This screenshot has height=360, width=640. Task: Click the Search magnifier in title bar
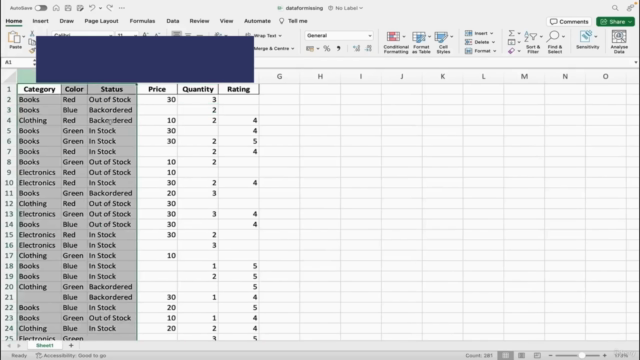[x=615, y=8]
